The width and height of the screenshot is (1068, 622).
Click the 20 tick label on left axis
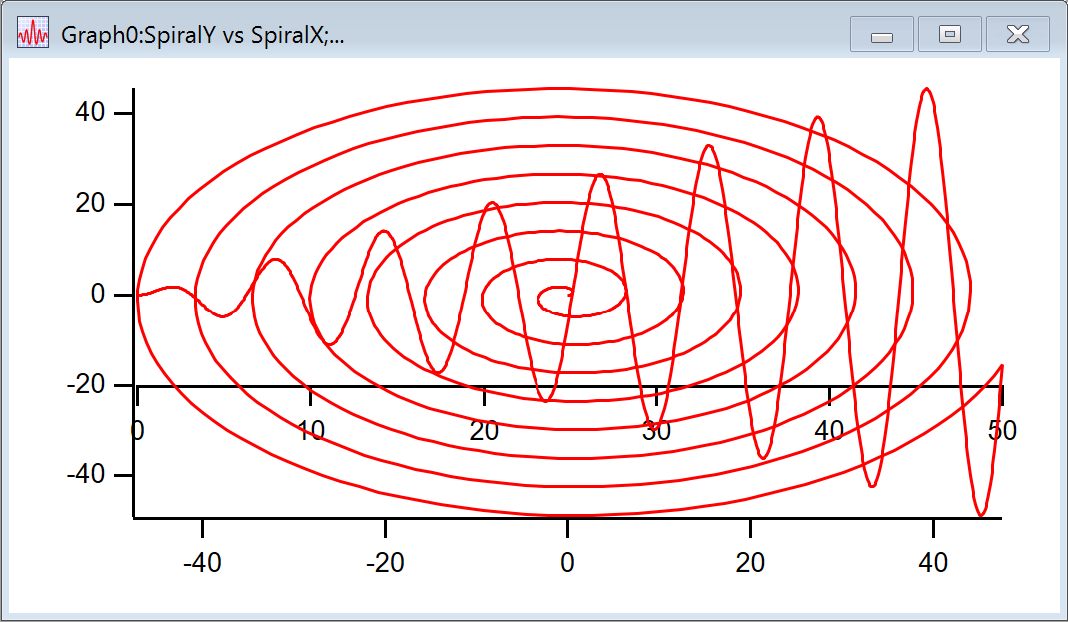point(92,204)
